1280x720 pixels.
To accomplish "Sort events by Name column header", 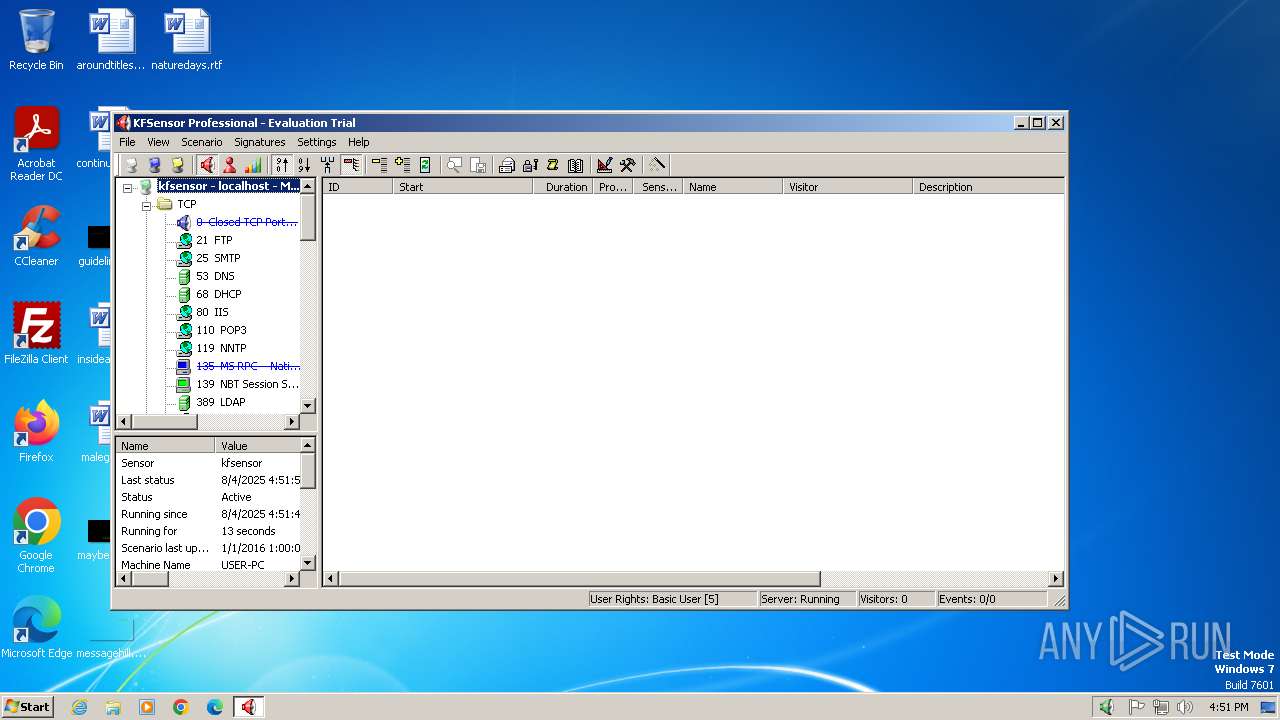I will pyautogui.click(x=733, y=187).
